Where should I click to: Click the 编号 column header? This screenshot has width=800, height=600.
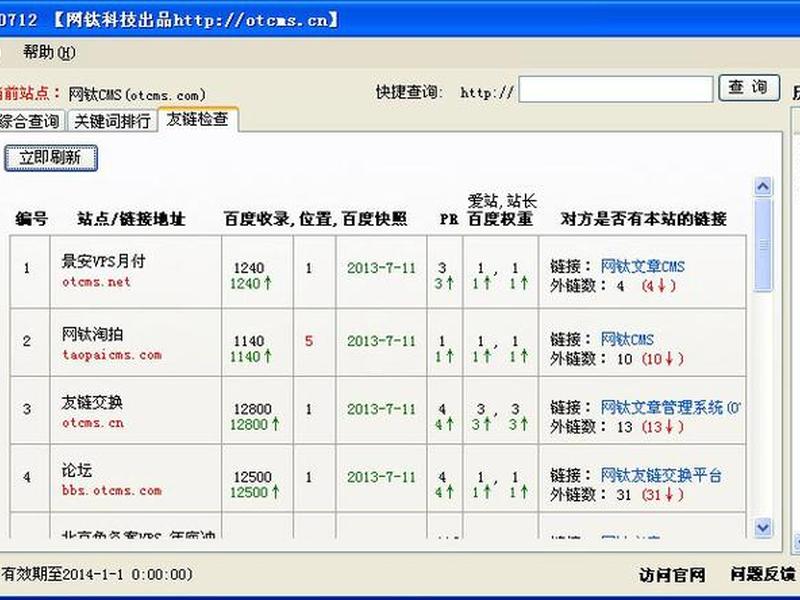(x=31, y=219)
